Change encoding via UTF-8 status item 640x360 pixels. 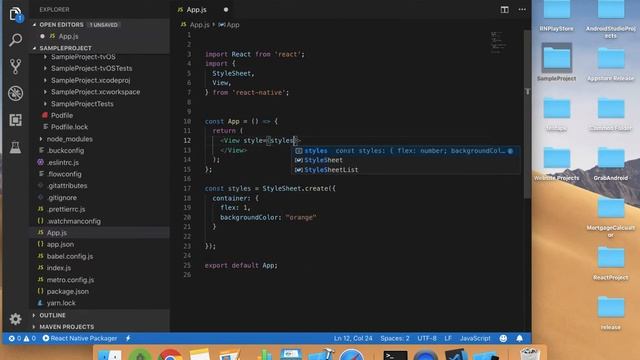click(427, 338)
